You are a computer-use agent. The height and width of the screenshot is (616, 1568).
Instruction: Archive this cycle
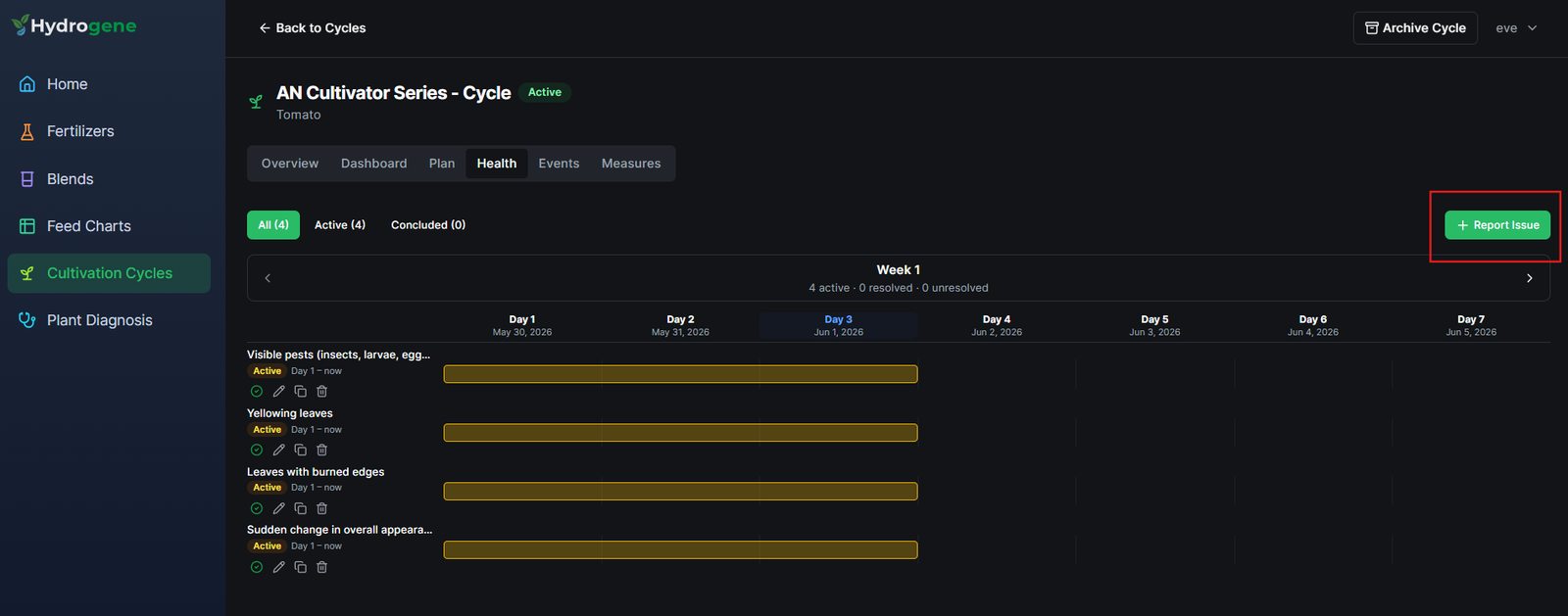point(1415,28)
